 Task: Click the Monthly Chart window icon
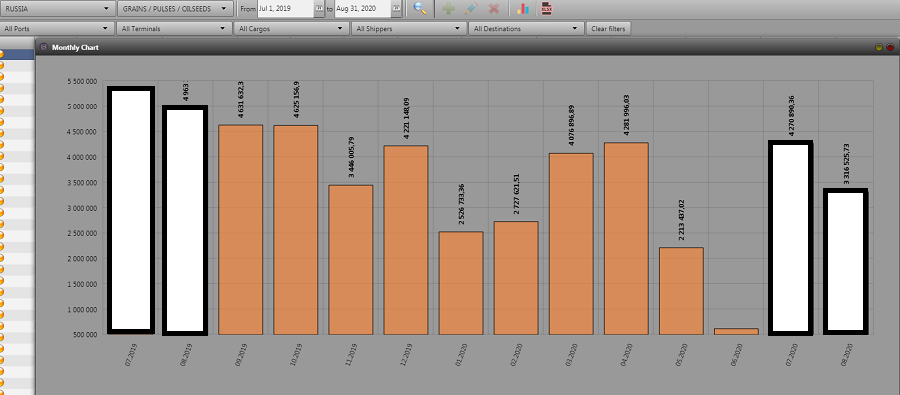click(44, 48)
